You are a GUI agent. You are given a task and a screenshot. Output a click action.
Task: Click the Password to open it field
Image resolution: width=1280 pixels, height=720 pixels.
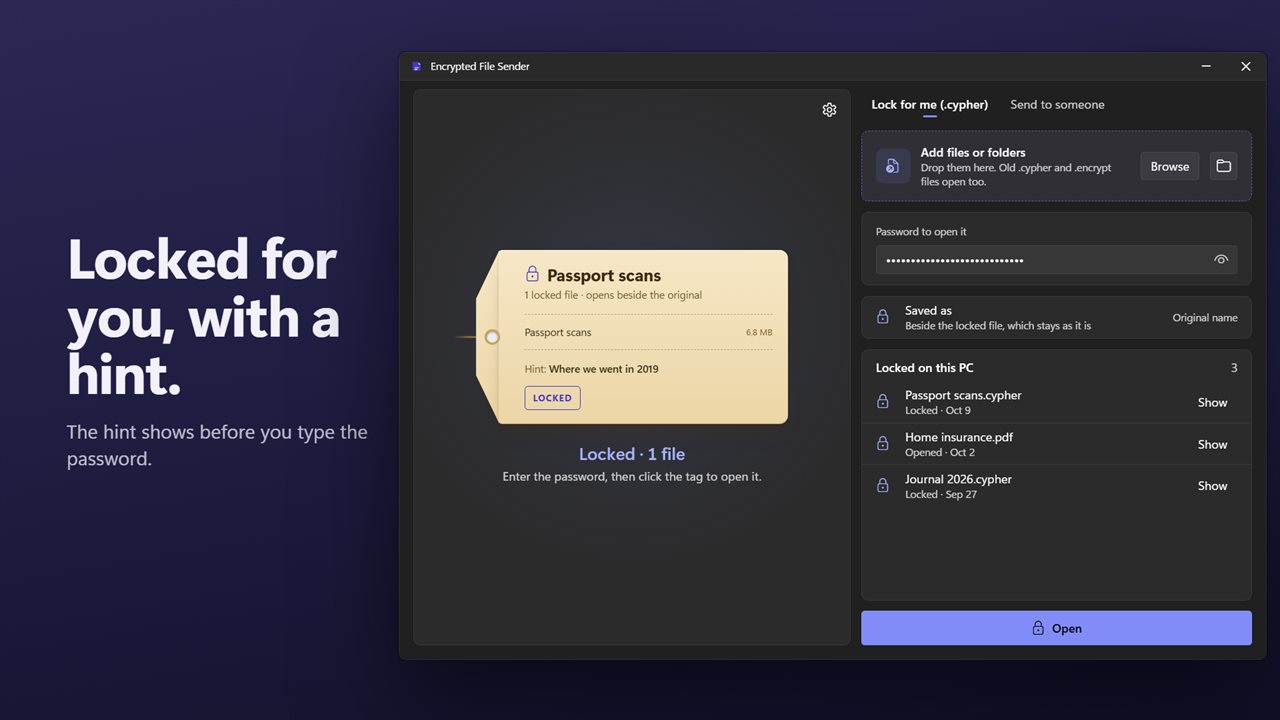pos(1056,260)
